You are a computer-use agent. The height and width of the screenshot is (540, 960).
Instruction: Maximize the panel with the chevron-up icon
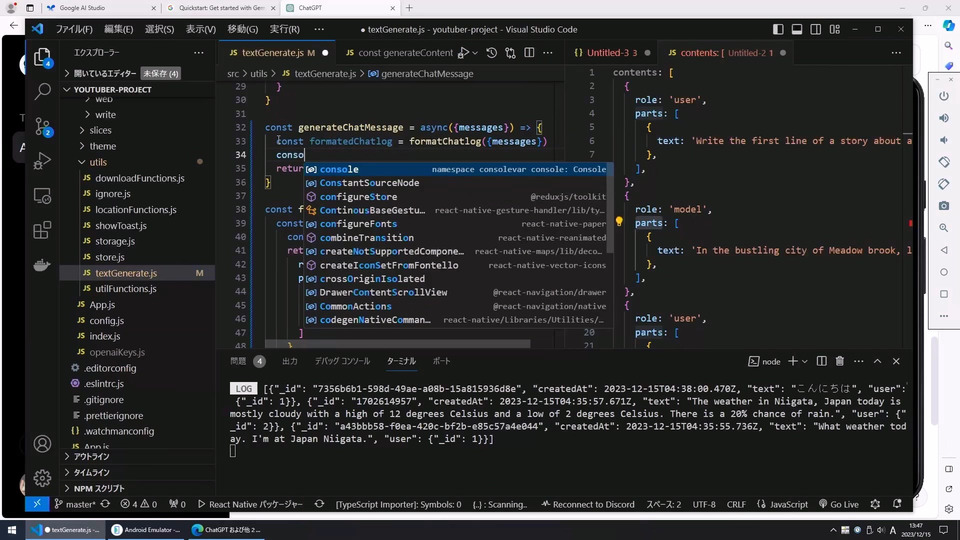(877, 361)
